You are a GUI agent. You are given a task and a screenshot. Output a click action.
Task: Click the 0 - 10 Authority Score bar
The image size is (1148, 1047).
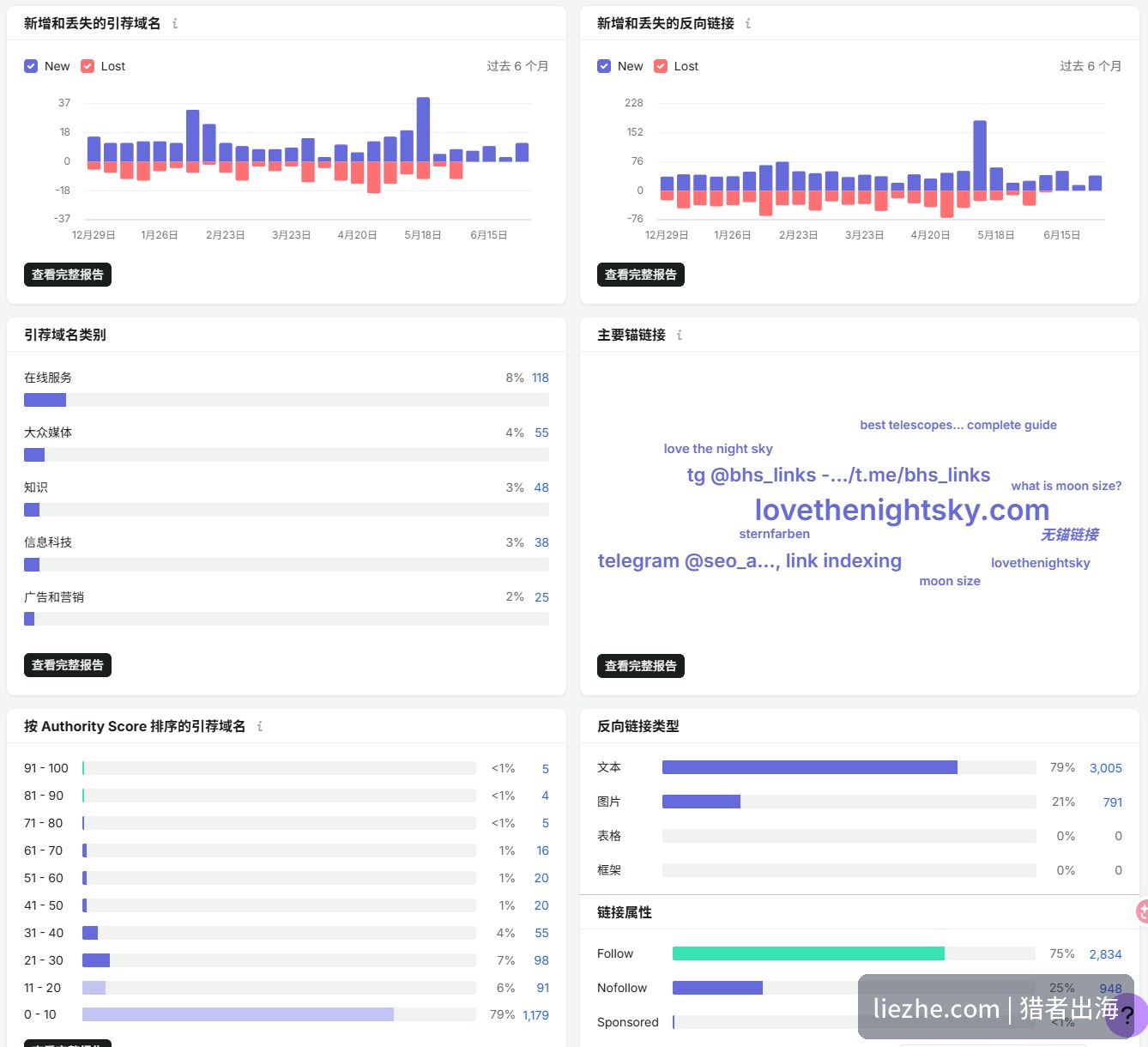tap(279, 1014)
